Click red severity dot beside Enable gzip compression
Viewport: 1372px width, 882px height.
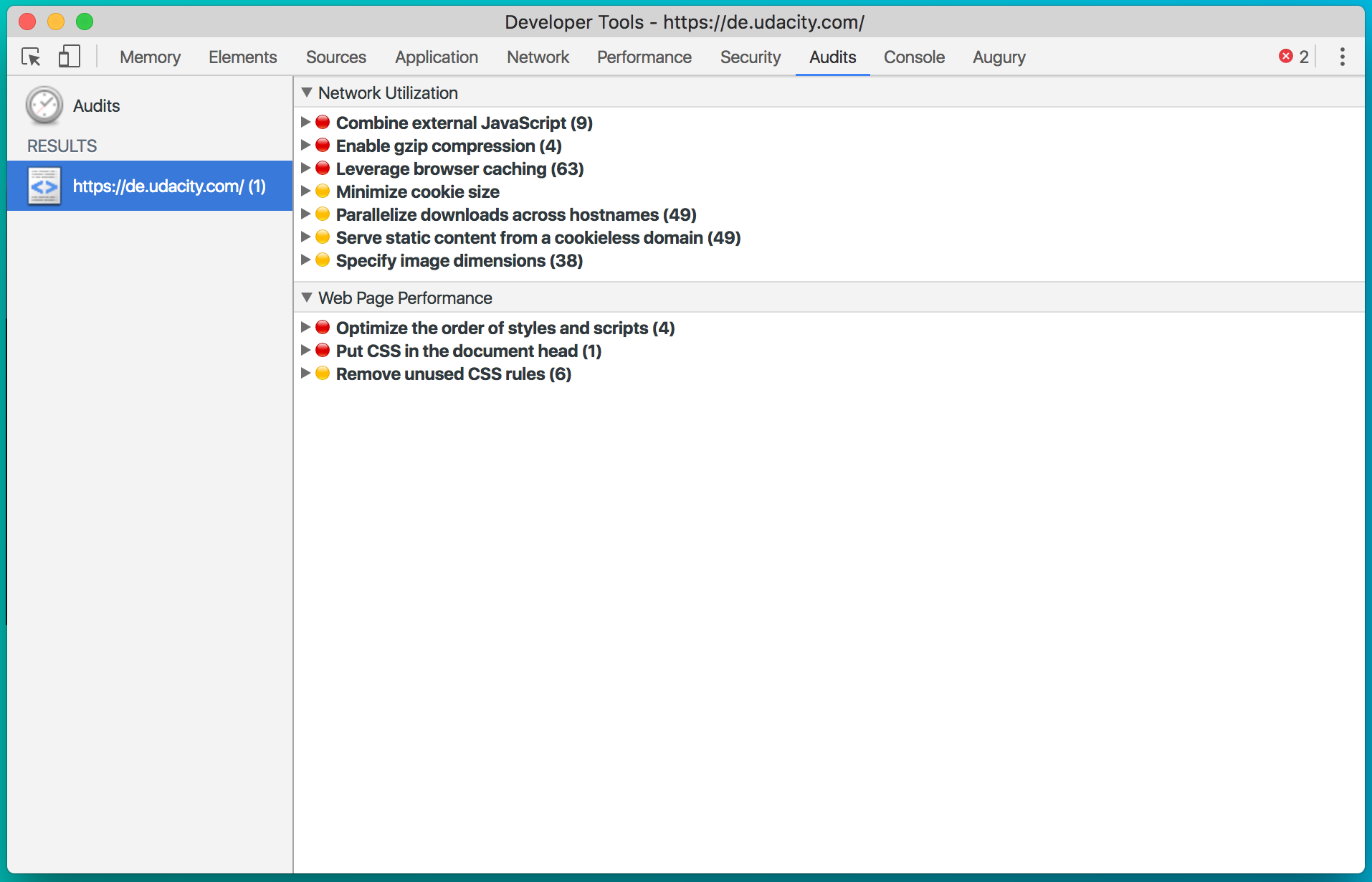tap(323, 146)
